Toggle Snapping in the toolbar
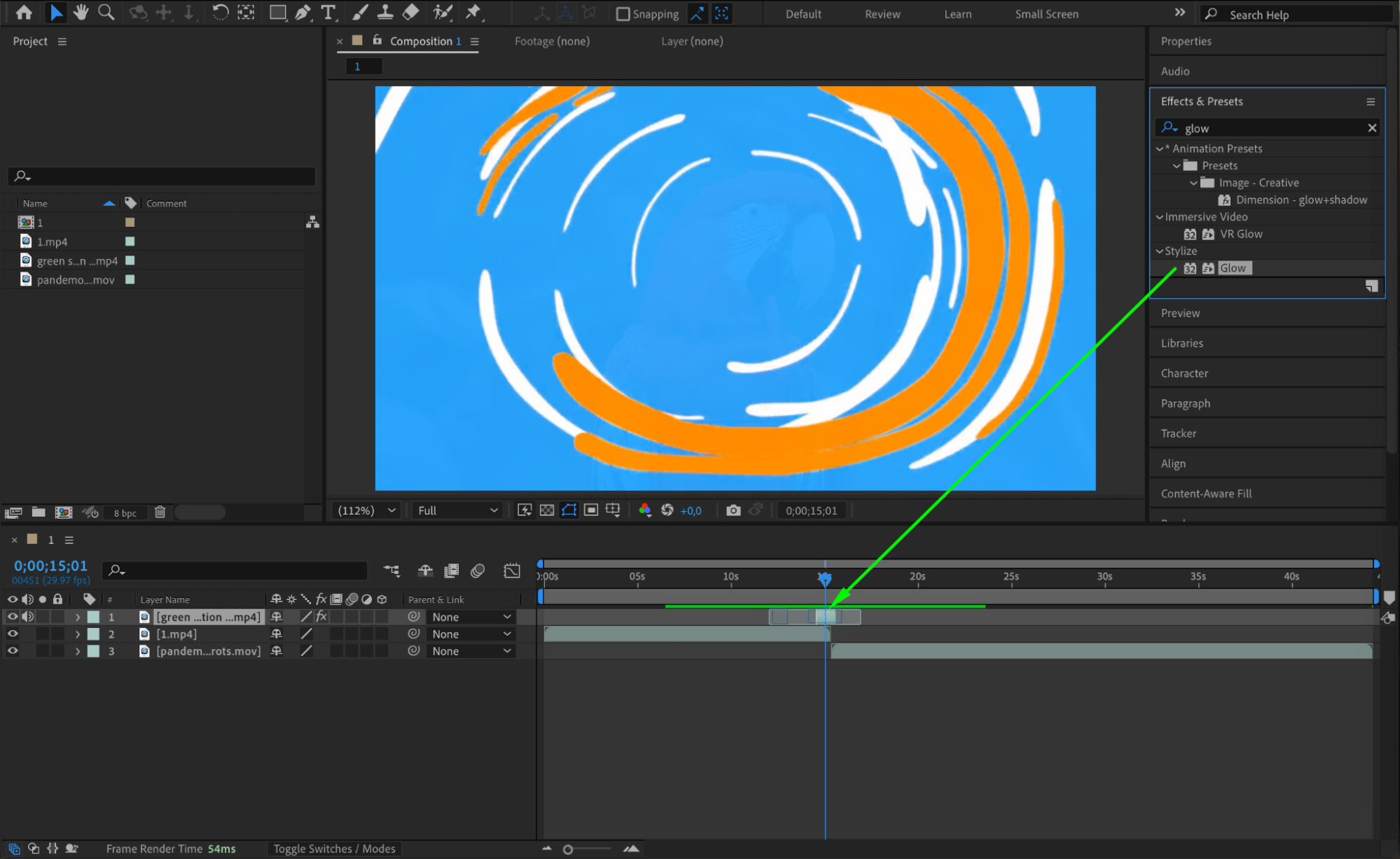The width and height of the screenshot is (1400, 859). (622, 13)
